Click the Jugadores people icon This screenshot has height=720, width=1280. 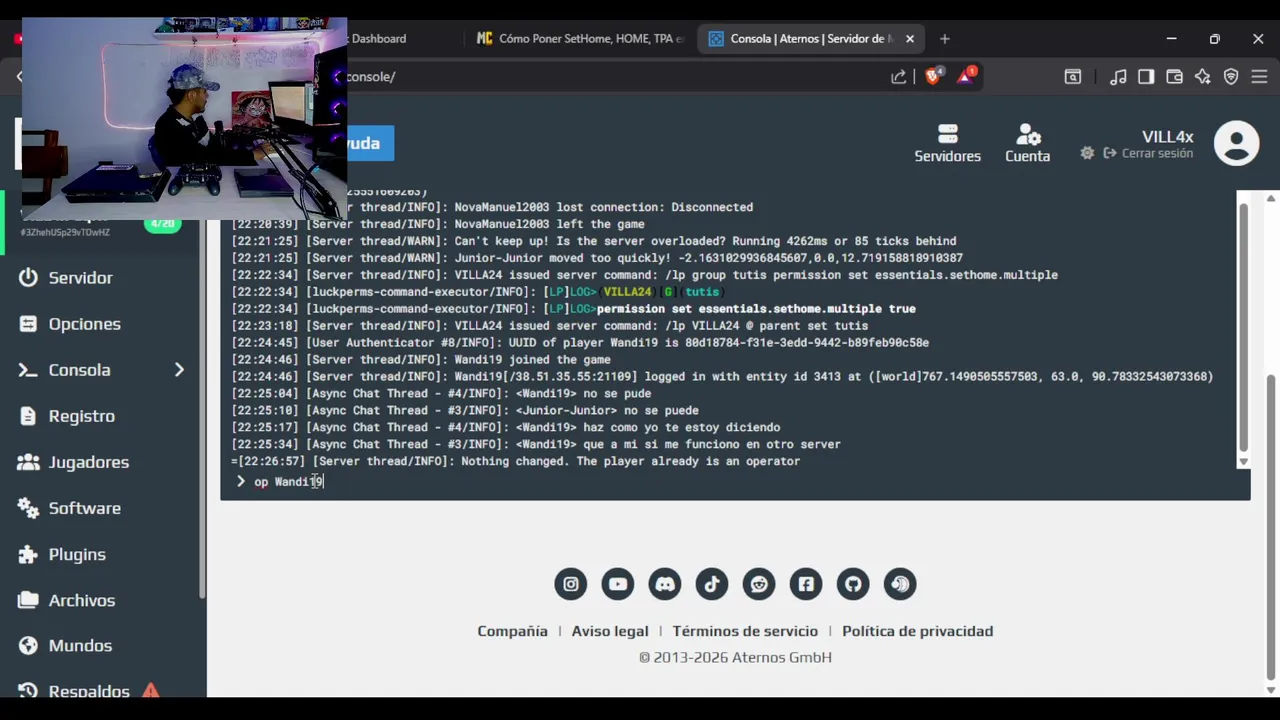coord(28,462)
